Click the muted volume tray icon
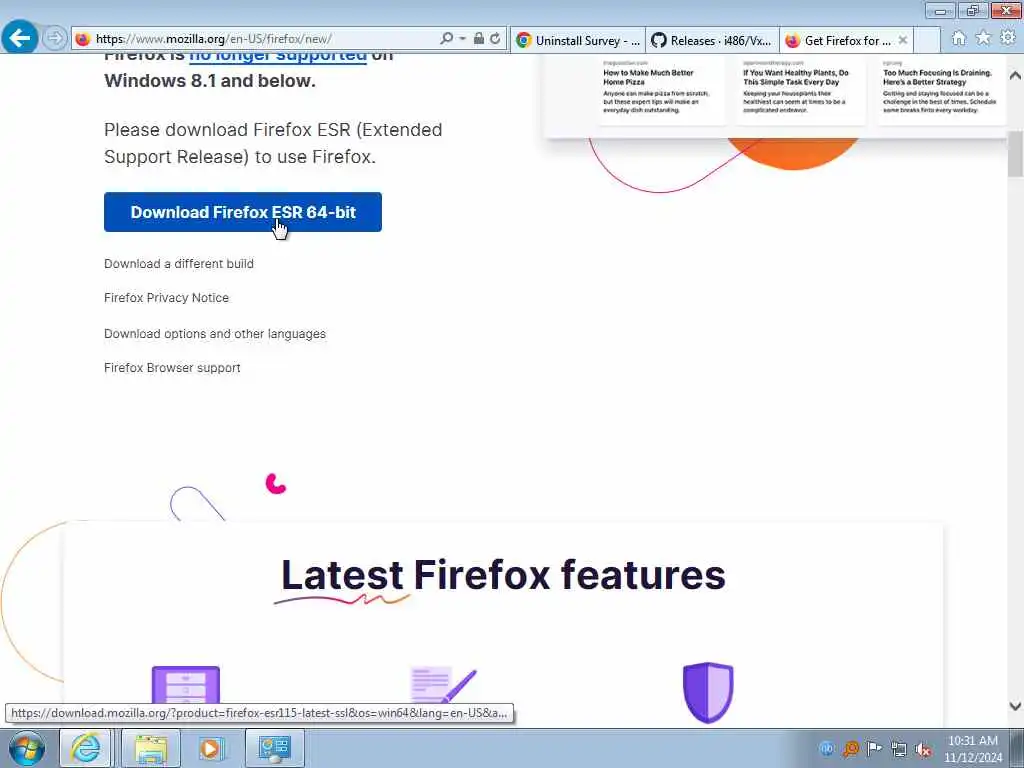This screenshot has height=768, width=1024. click(x=923, y=749)
